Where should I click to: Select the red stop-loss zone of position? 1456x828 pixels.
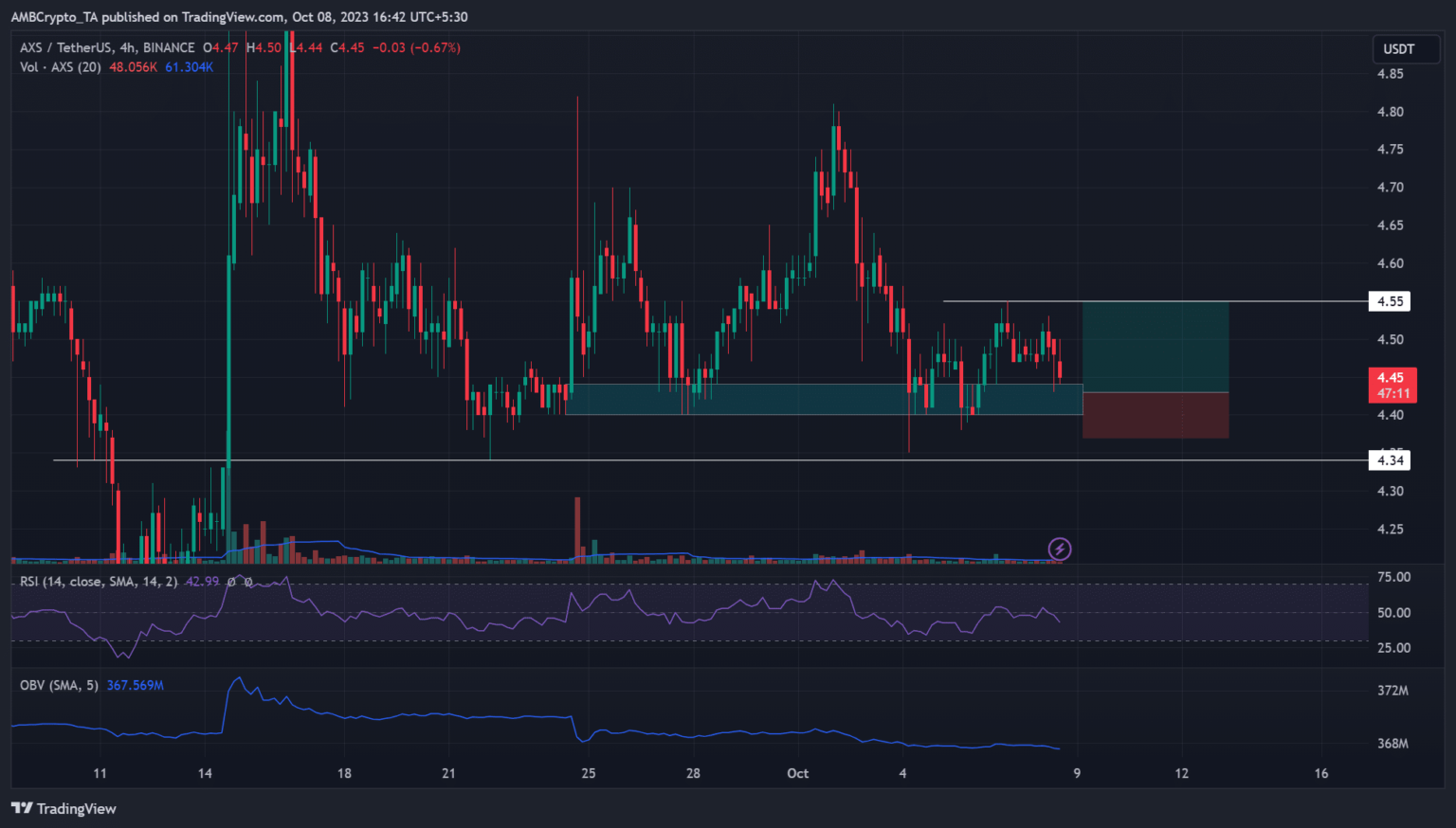(x=1155, y=415)
